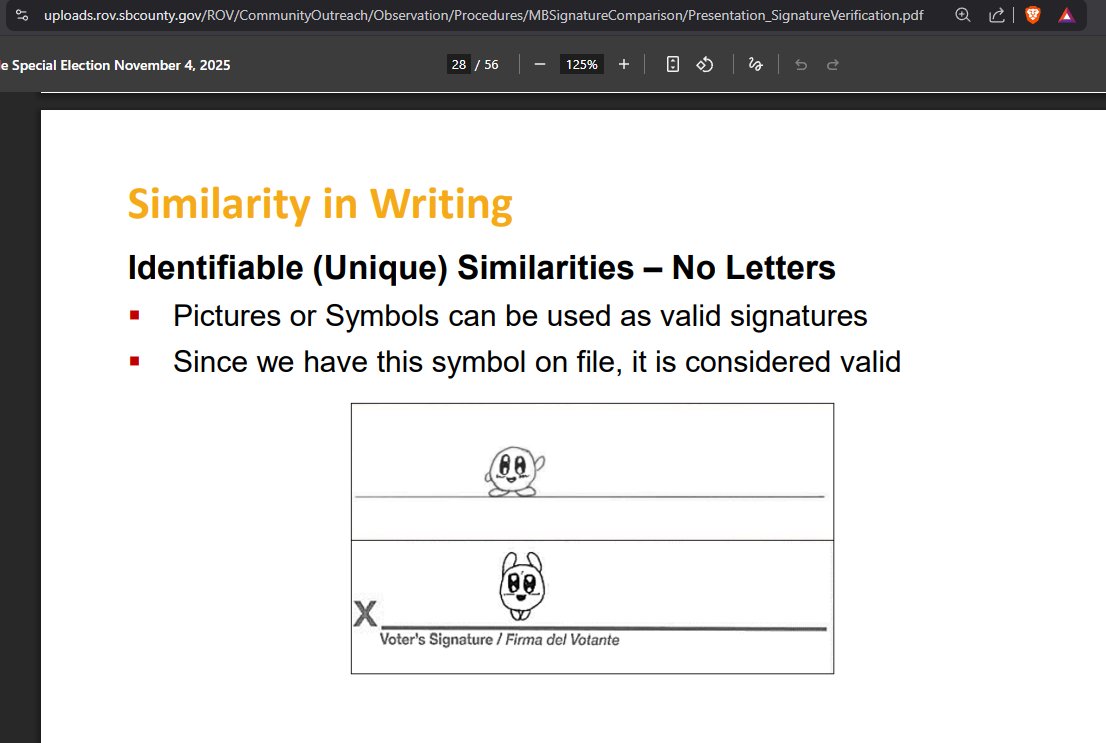Click 'Voter's Signature / Firma del Votante' label
The height and width of the screenshot is (743, 1106).
point(499,640)
